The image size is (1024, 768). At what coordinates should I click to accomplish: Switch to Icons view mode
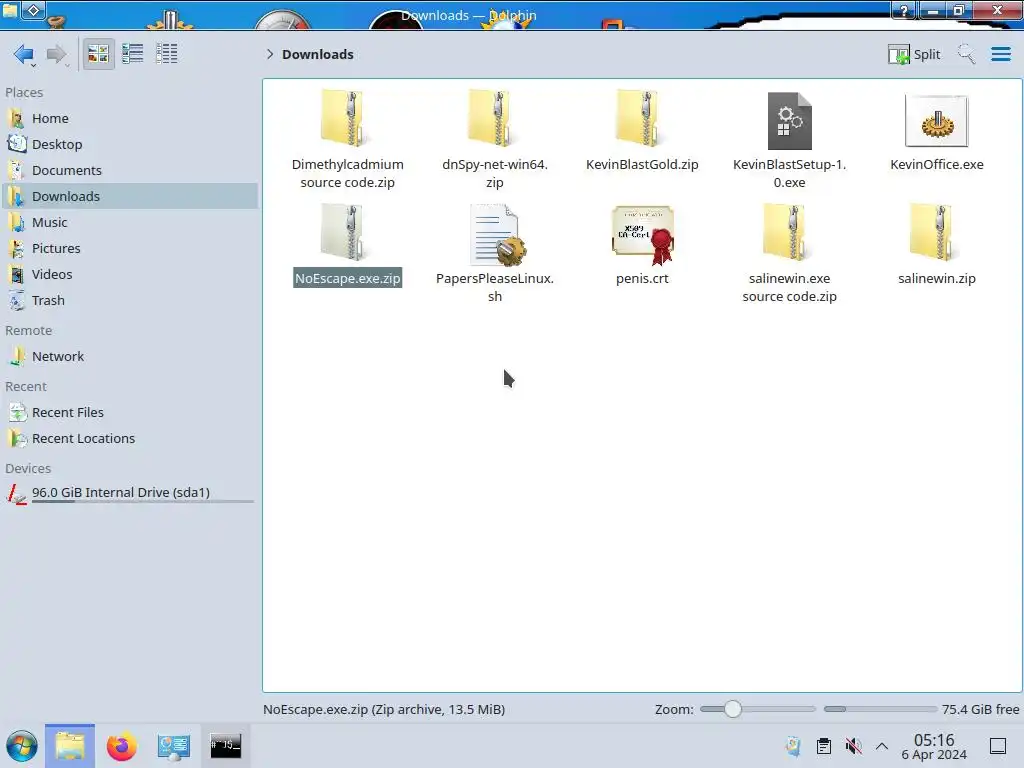[98, 54]
